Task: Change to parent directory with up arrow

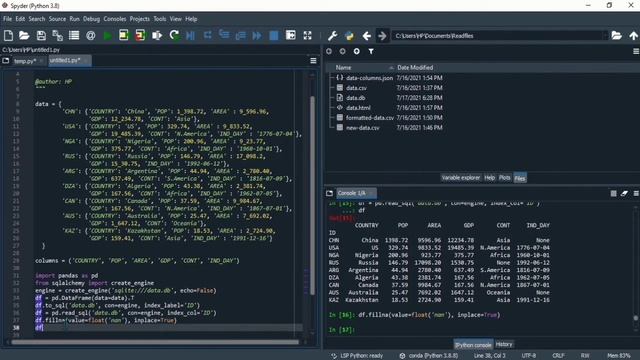Action: (633, 36)
